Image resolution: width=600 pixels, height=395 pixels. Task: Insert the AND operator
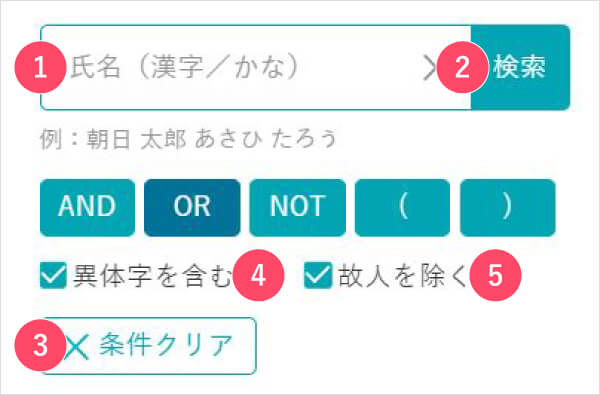pos(87,207)
